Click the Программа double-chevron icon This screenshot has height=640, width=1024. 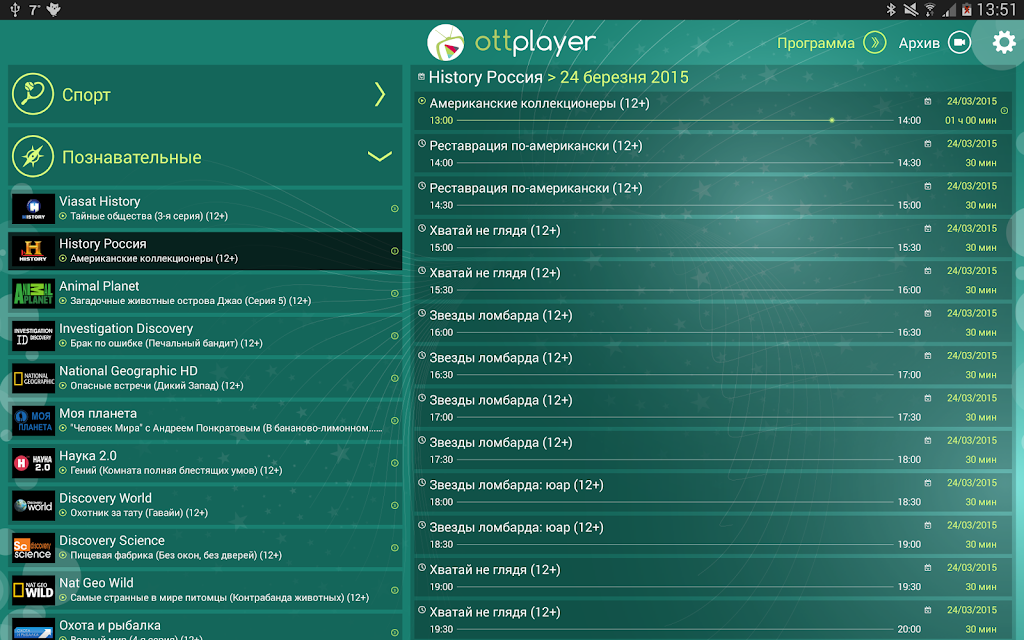874,42
